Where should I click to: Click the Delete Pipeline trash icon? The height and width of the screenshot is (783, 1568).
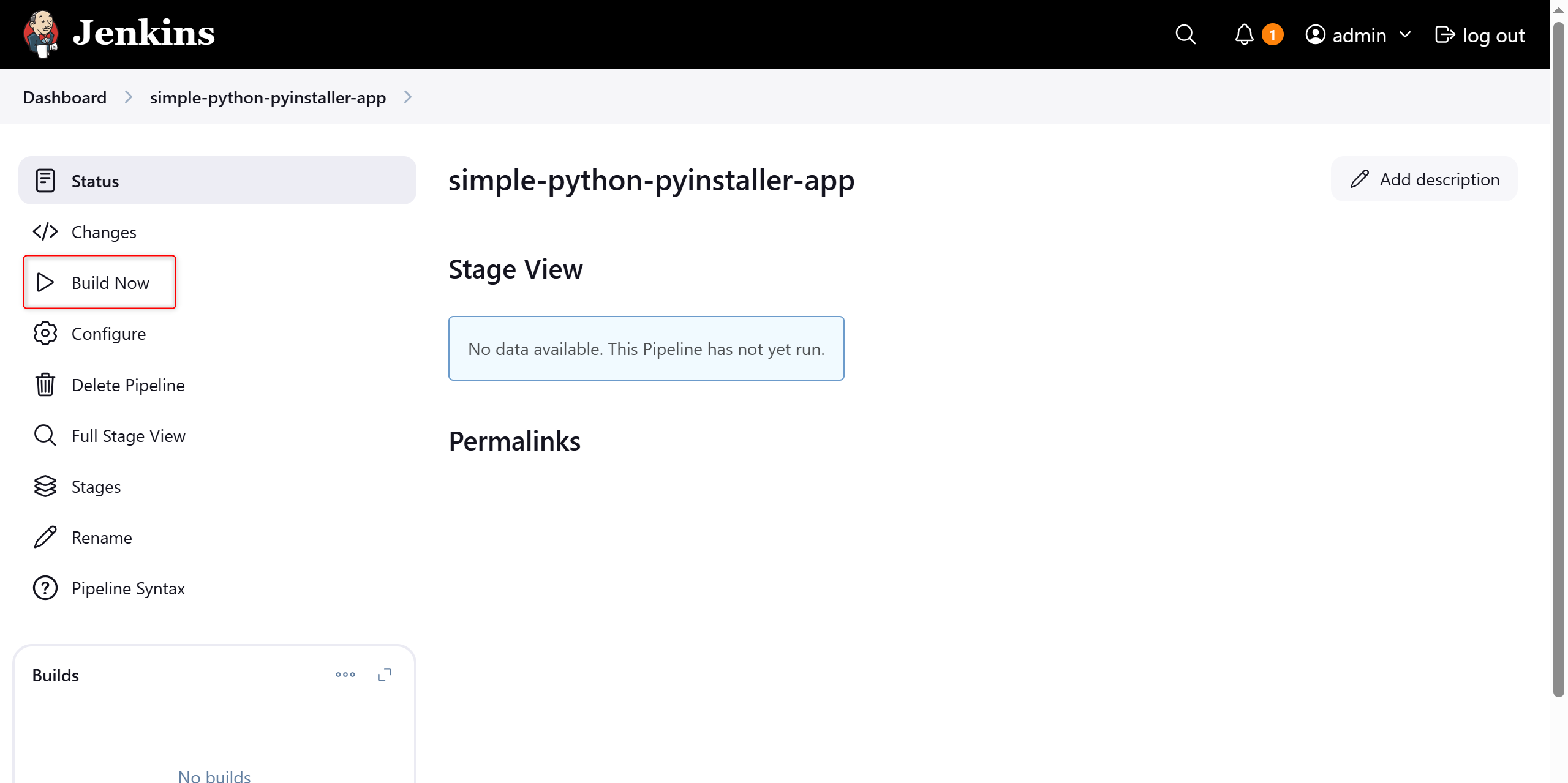(45, 384)
